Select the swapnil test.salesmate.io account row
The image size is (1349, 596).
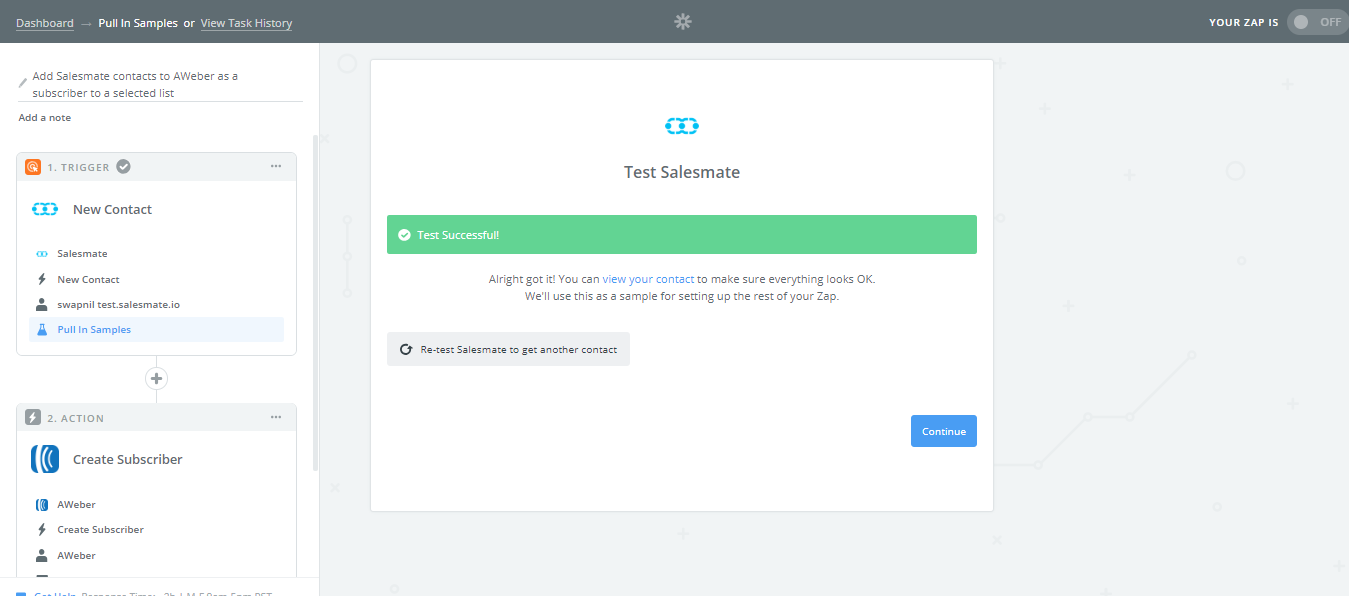click(156, 304)
